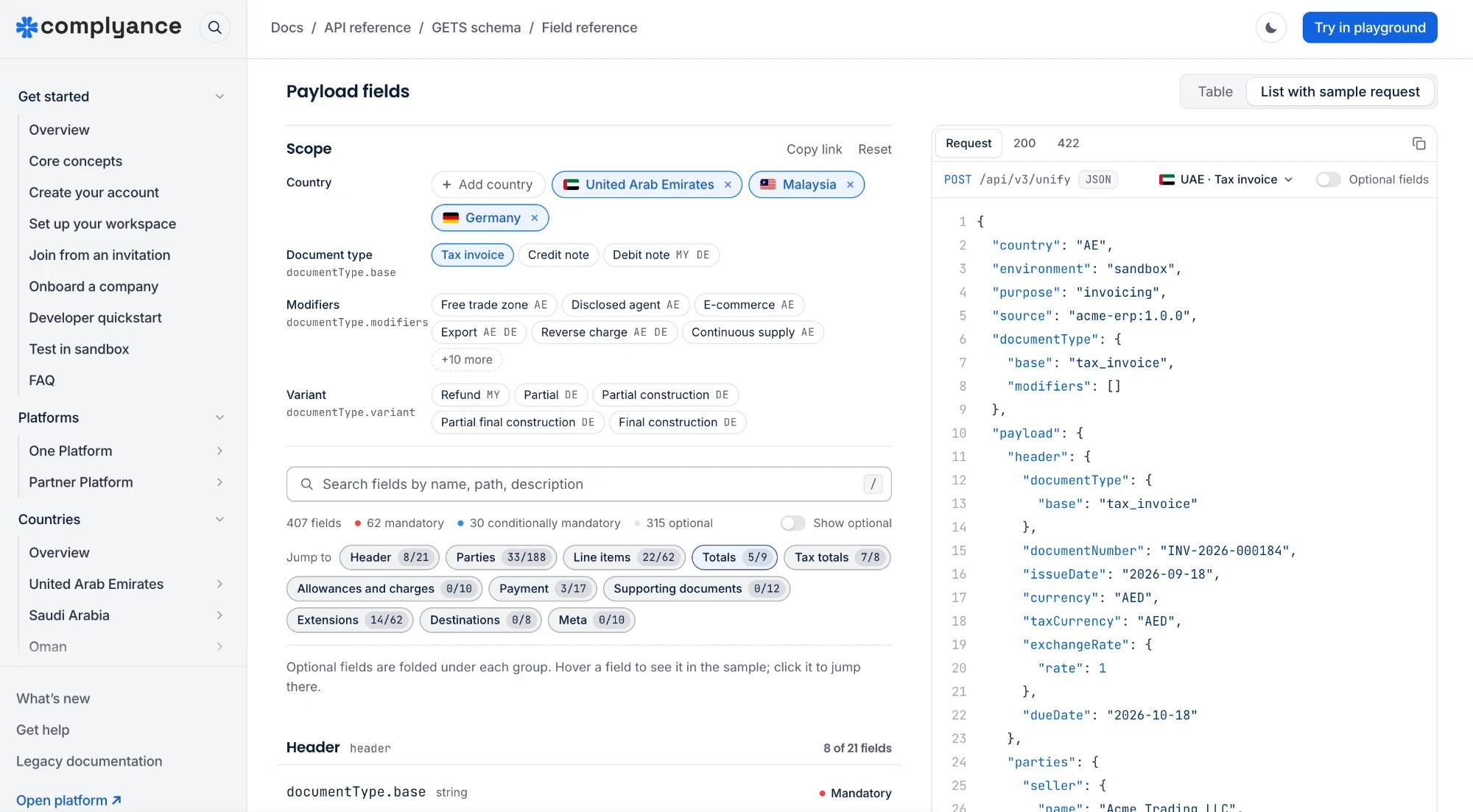Toggle dark mode with the moon icon
Image resolution: width=1473 pixels, height=812 pixels.
point(1270,27)
